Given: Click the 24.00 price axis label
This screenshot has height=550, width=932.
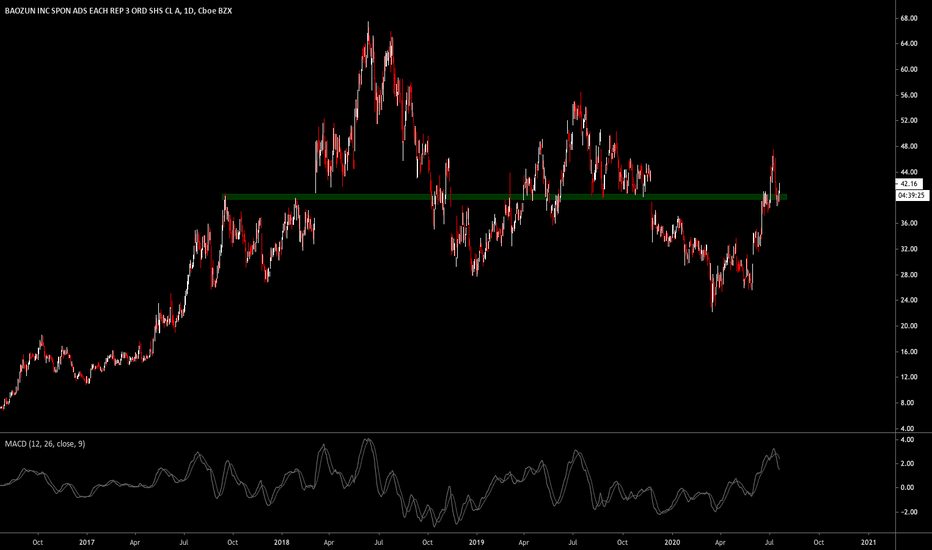Looking at the screenshot, I should point(908,300).
